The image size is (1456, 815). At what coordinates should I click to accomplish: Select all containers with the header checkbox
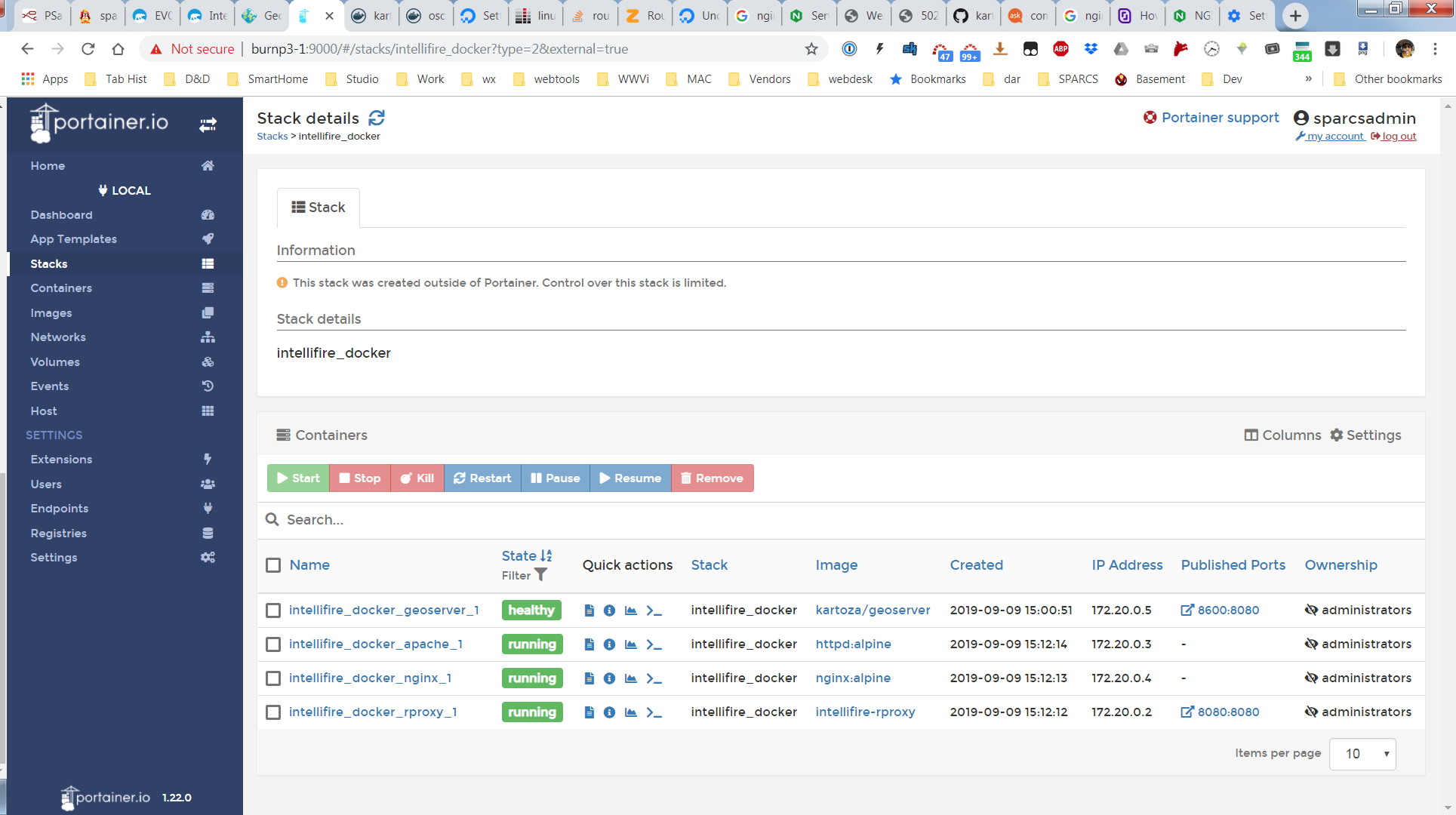tap(273, 565)
